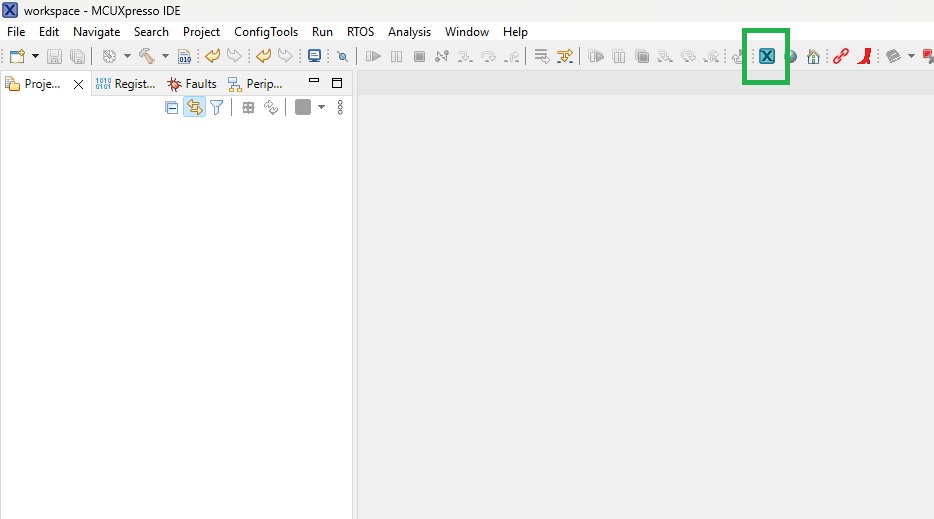
Task: Open dropdown arrow beside the New icon
Action: 35,57
